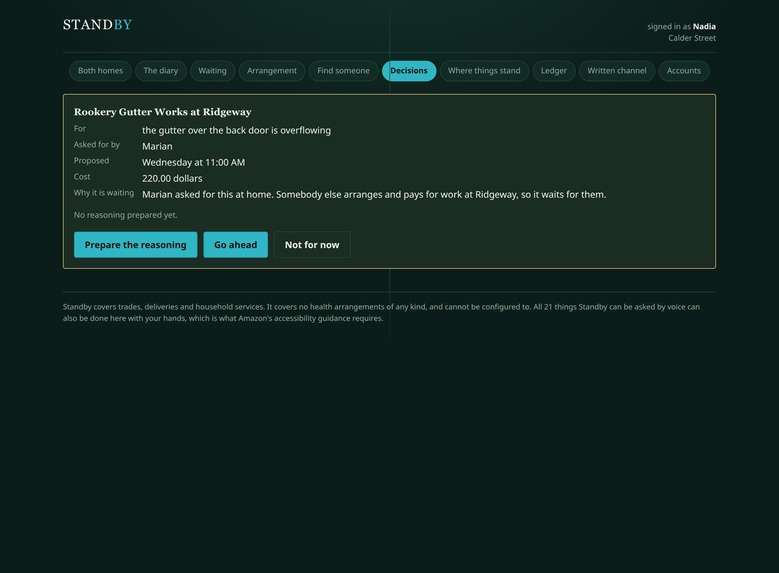Open the Arrangement tab

[272, 71]
